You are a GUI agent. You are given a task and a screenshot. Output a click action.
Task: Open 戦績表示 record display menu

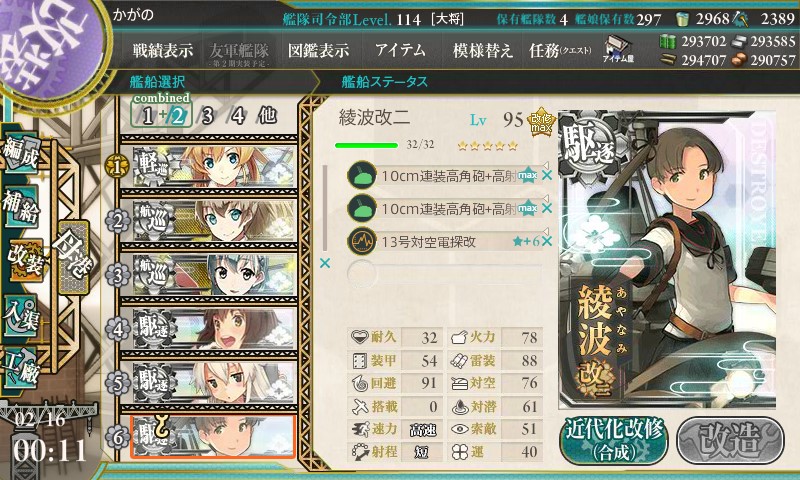[x=163, y=50]
